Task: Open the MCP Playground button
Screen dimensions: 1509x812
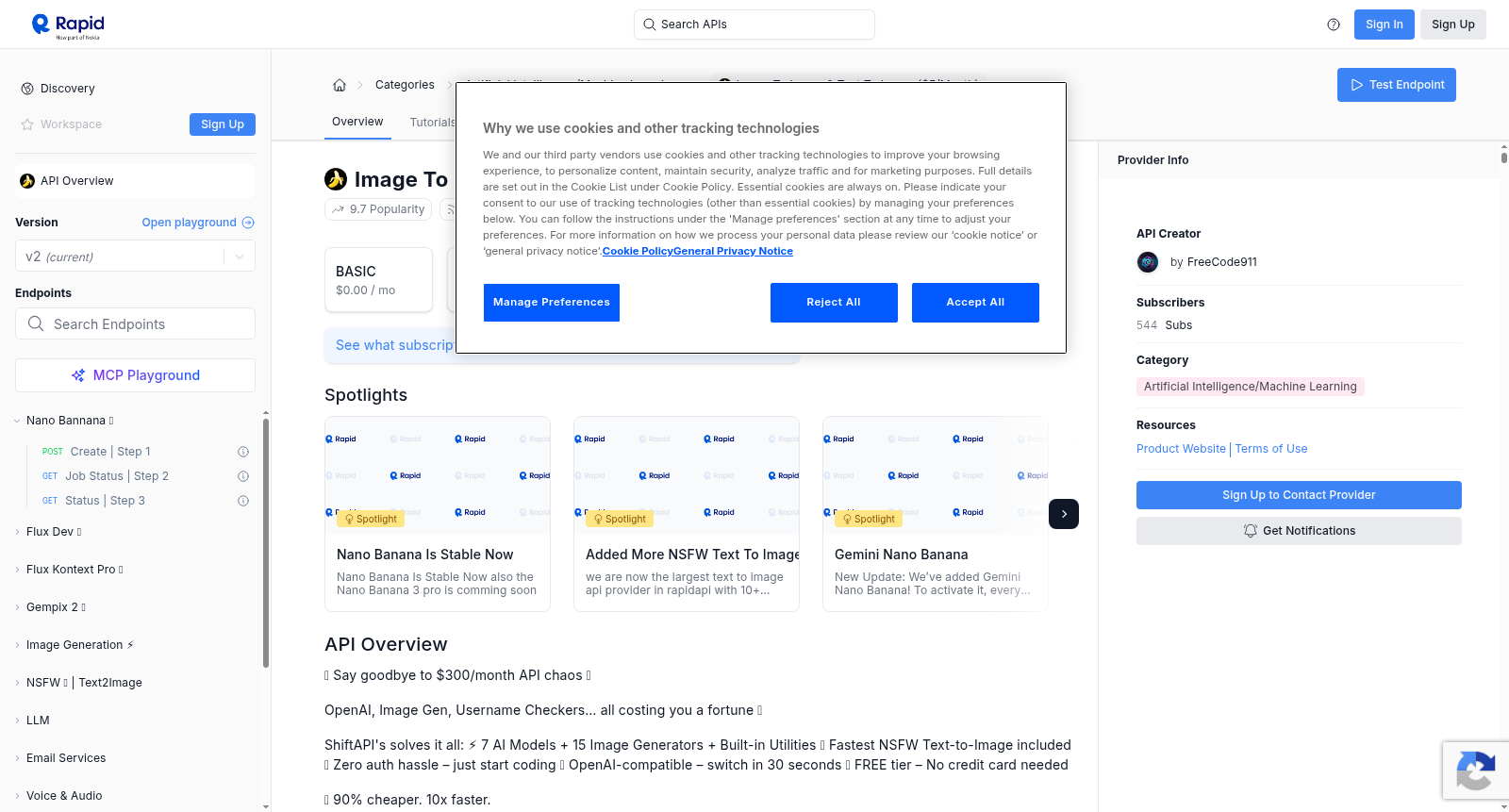Action: [x=135, y=375]
